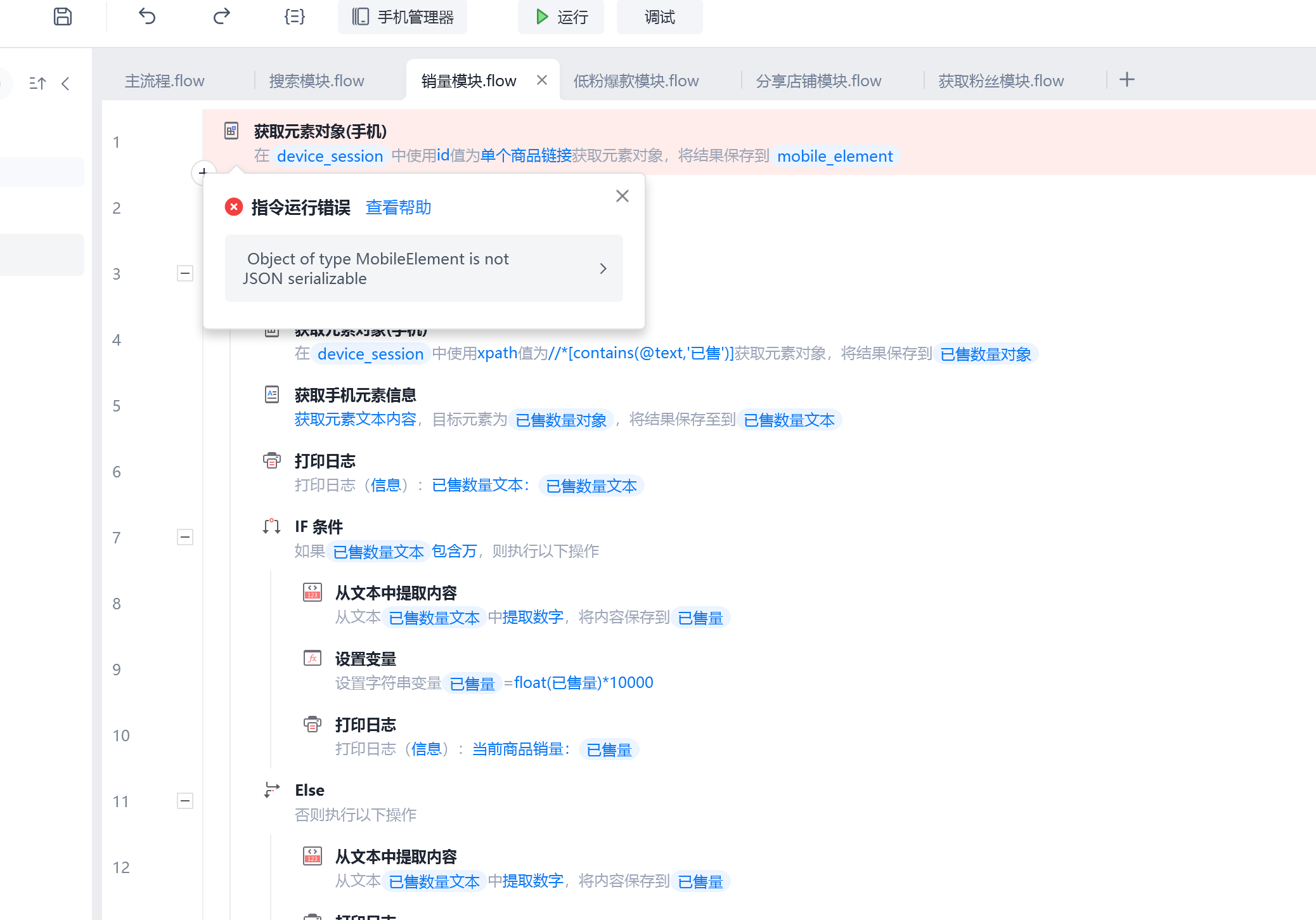Screen dimensions: 1316x920
Task: Click the save icon in toolbar
Action: 62,16
